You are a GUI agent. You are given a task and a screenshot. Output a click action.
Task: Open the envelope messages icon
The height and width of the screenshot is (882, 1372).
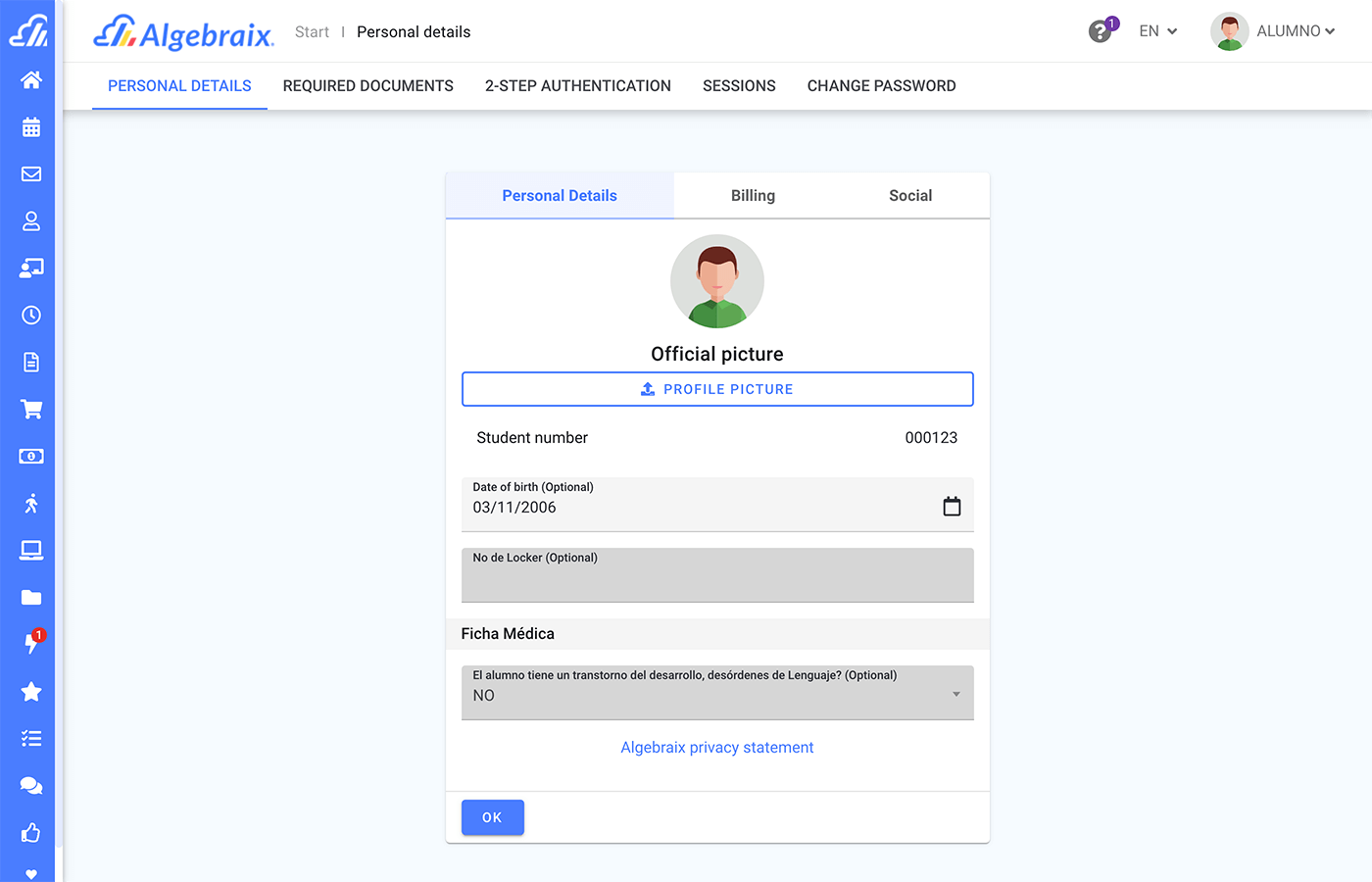pyautogui.click(x=31, y=174)
